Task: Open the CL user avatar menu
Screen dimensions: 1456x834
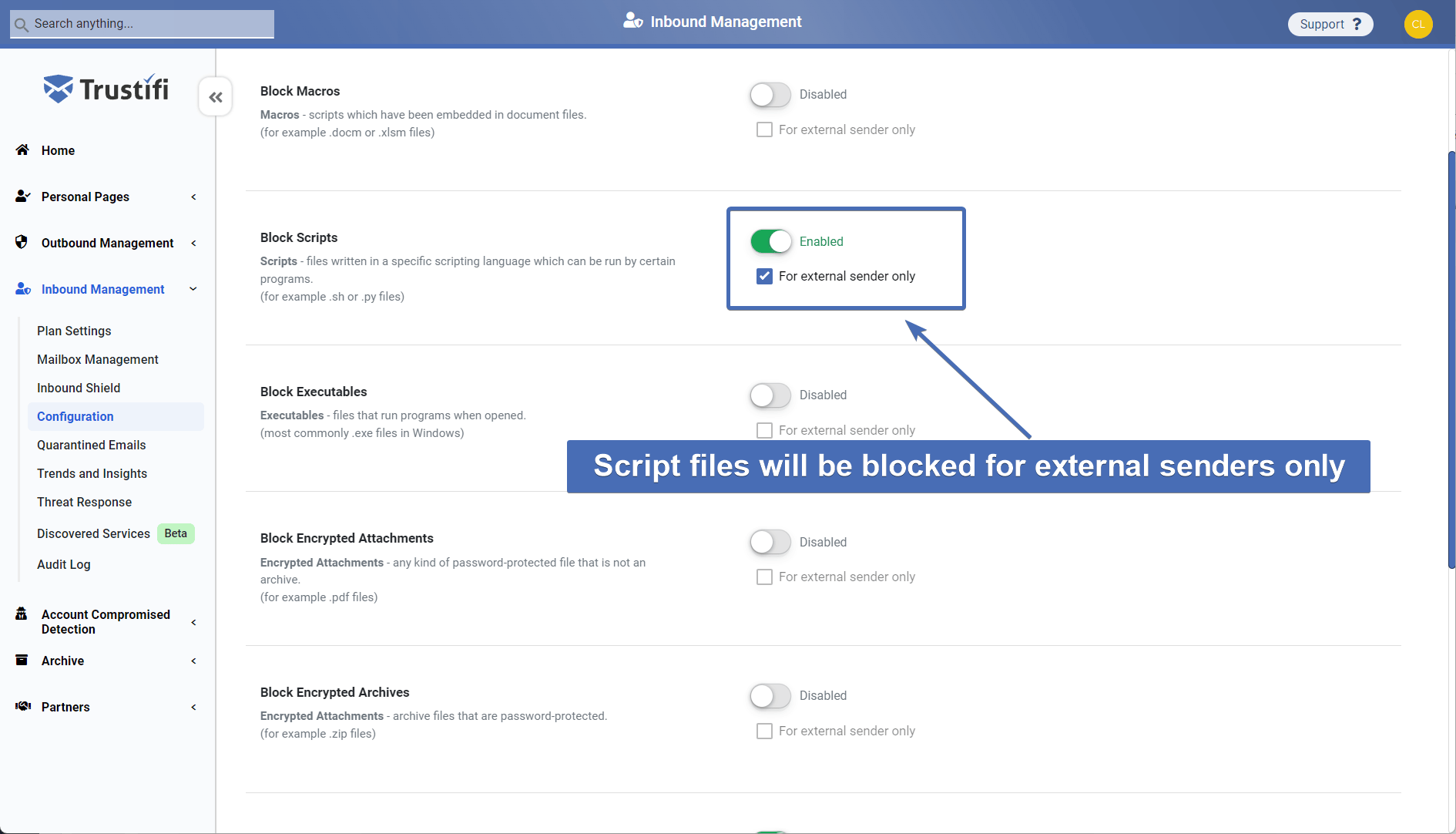Action: 1418,24
